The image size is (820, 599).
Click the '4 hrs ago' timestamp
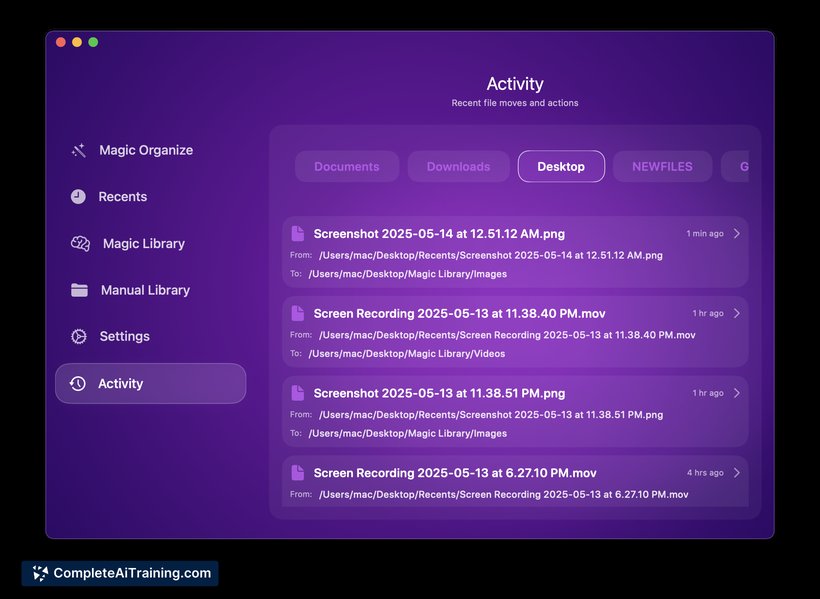(x=705, y=472)
